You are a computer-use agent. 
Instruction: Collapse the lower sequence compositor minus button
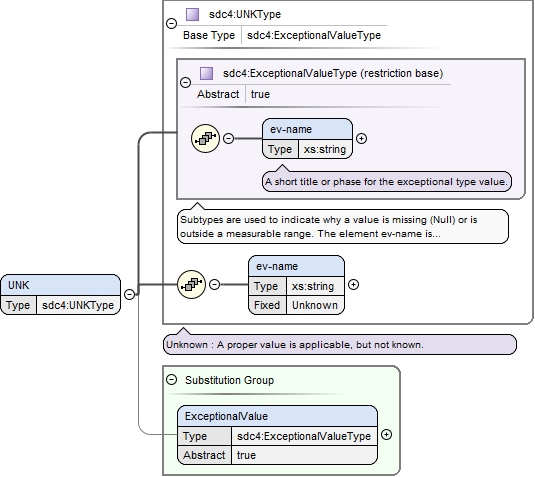pos(214,284)
